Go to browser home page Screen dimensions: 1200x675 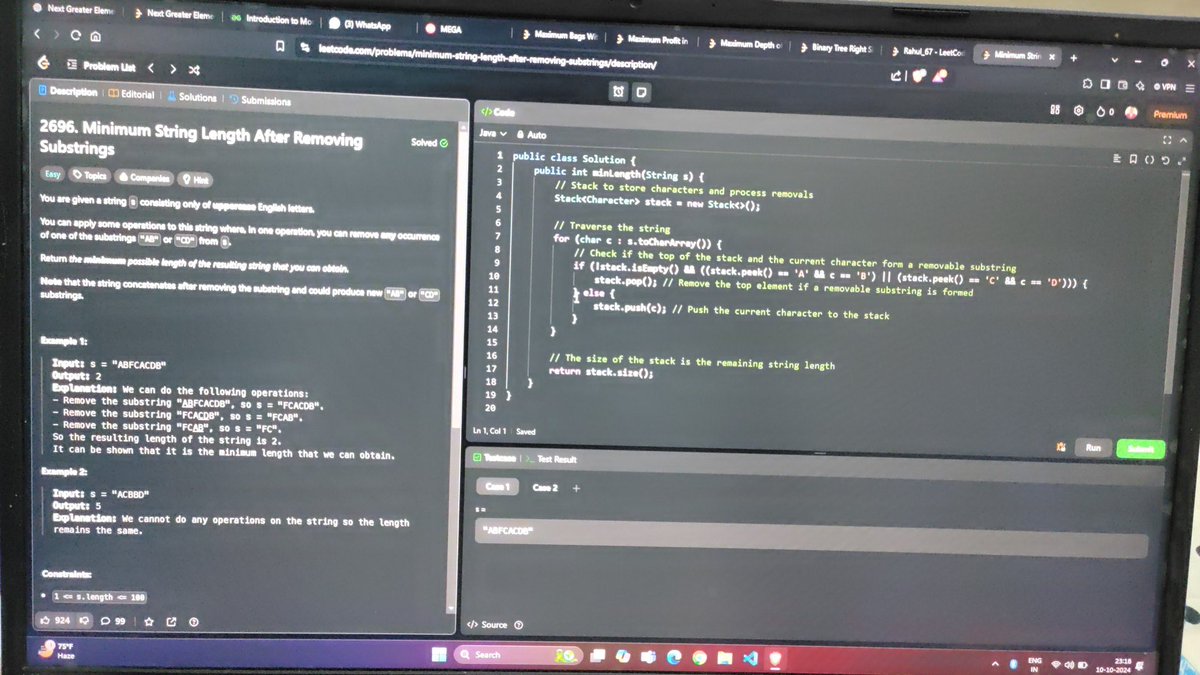click(95, 36)
